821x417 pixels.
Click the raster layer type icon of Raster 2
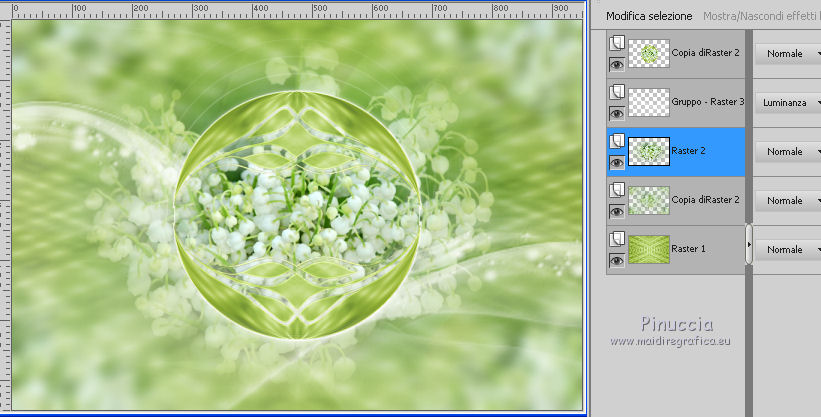[x=617, y=141]
